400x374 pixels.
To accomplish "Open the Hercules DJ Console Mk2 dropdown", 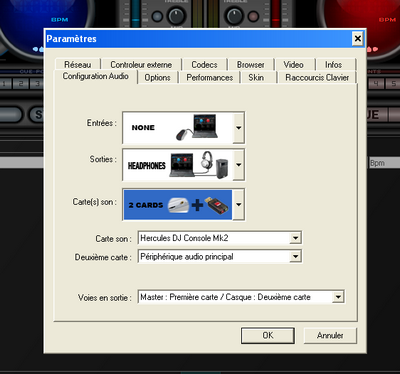I will click(x=220, y=238).
